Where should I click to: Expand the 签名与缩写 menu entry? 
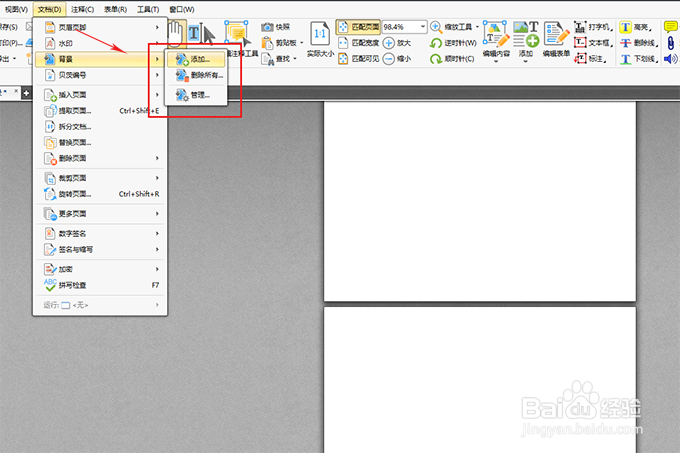[x=100, y=249]
